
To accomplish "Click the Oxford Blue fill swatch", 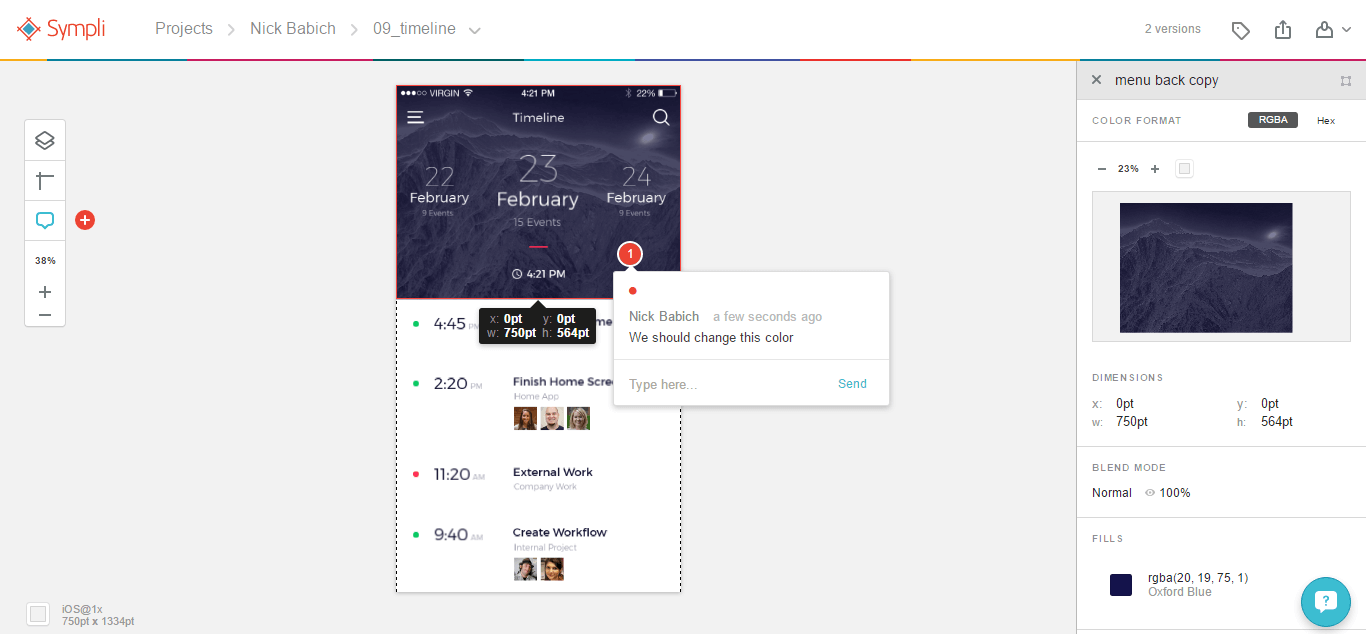I will [1121, 585].
